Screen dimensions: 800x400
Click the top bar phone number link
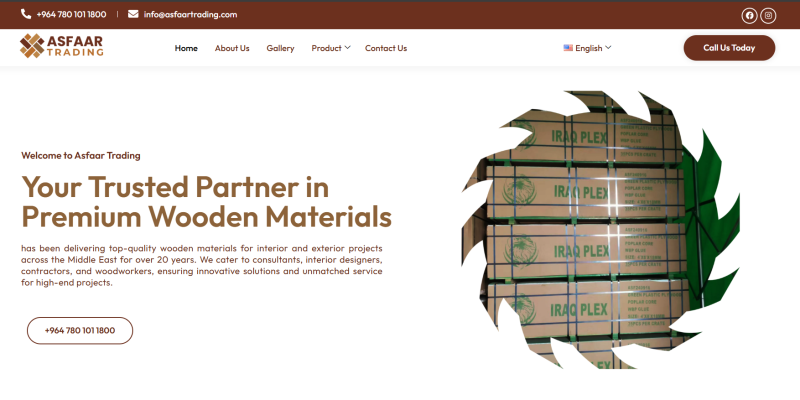(x=71, y=14)
